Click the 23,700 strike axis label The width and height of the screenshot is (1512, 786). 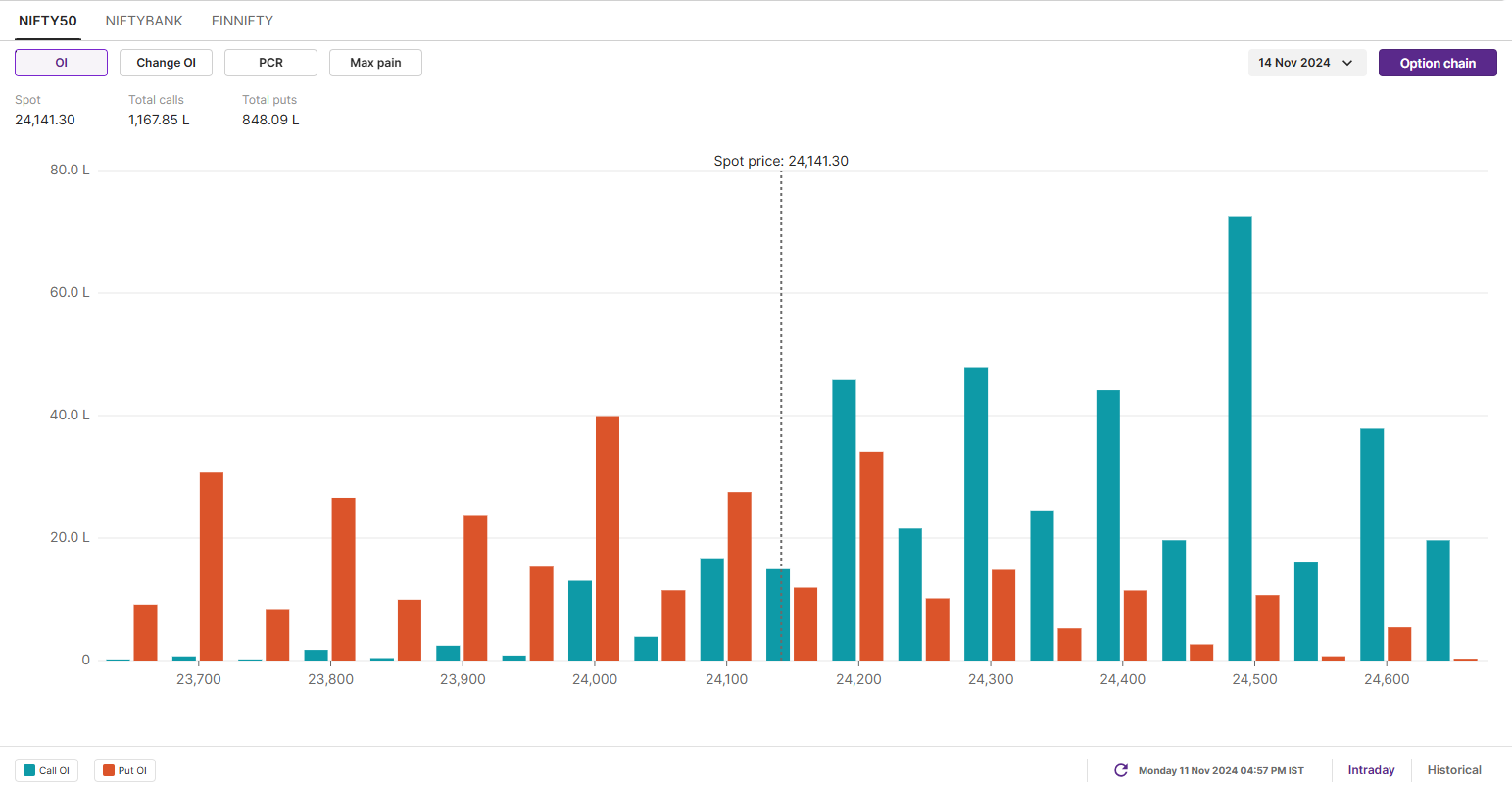click(199, 679)
